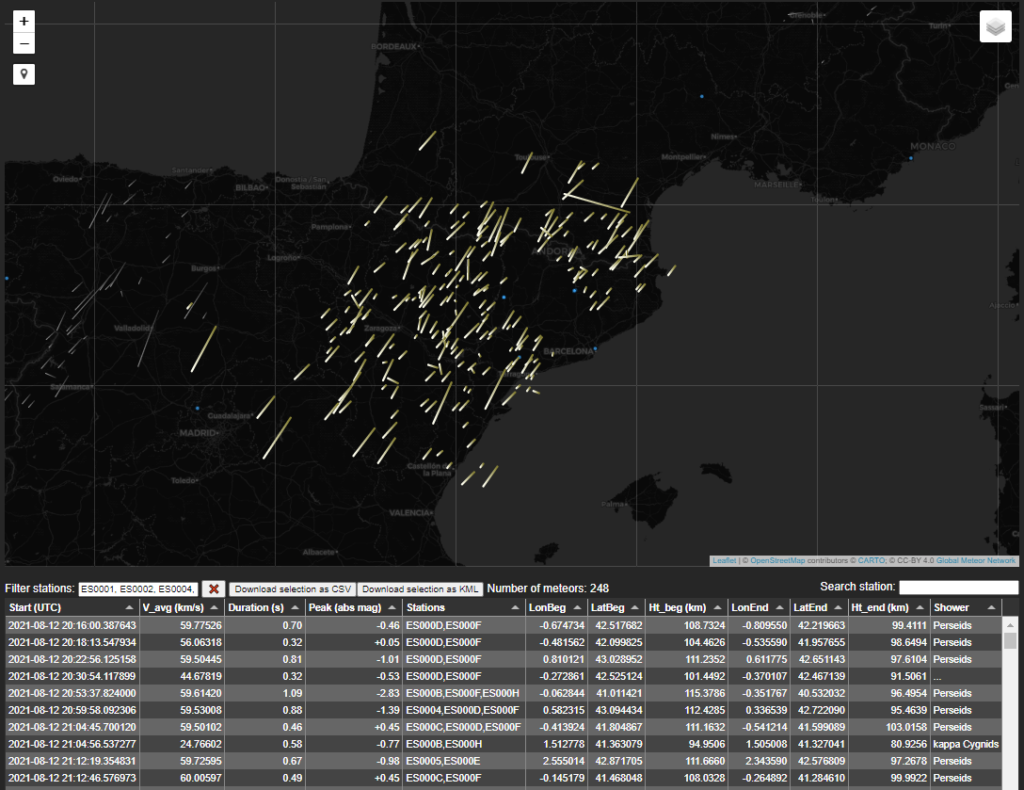1024x790 pixels.
Task: Sort by Duration (s) column header
Action: tap(263, 607)
